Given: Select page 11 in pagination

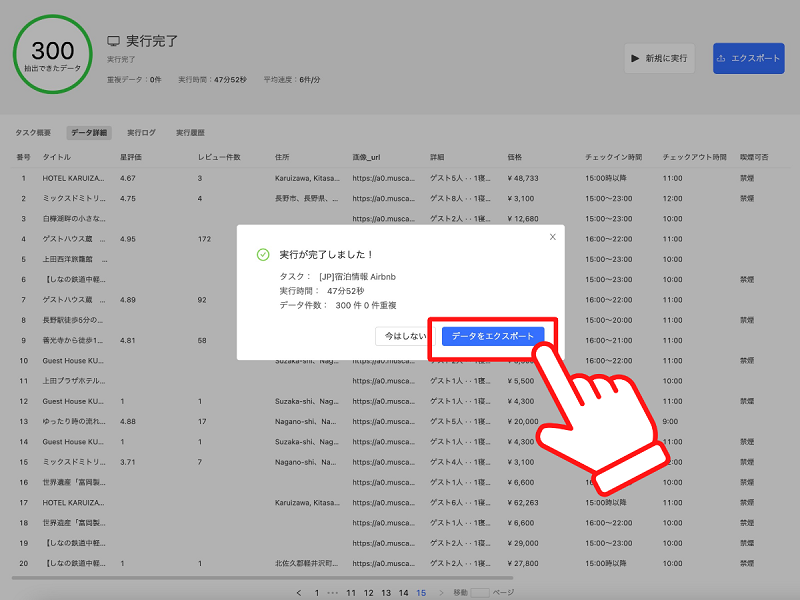Looking at the screenshot, I should [351, 592].
